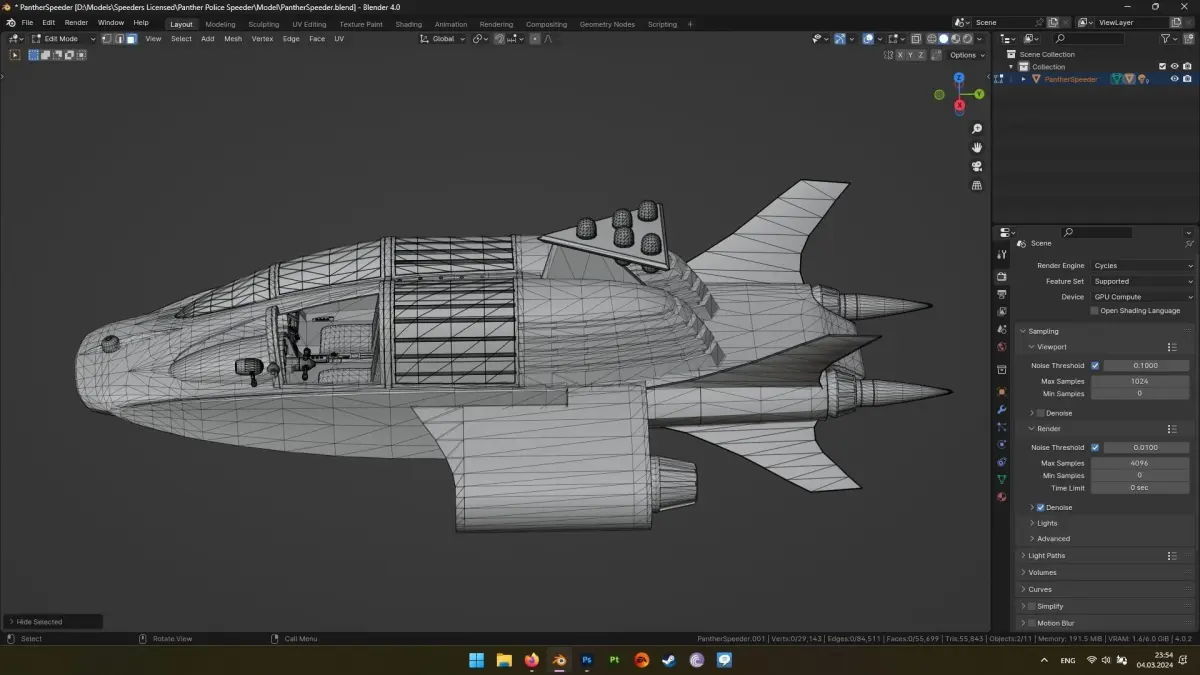Switch to the Shading workspace tab
The height and width of the screenshot is (675, 1200).
click(x=408, y=24)
